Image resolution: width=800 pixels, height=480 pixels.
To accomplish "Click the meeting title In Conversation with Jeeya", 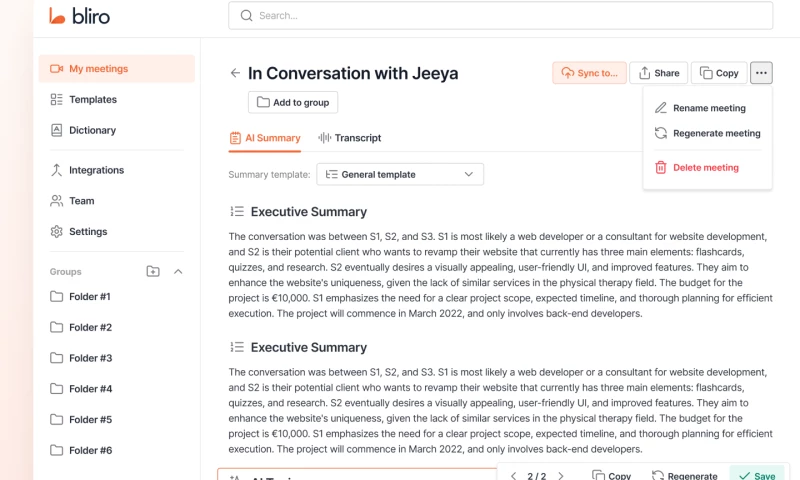I will point(353,73).
